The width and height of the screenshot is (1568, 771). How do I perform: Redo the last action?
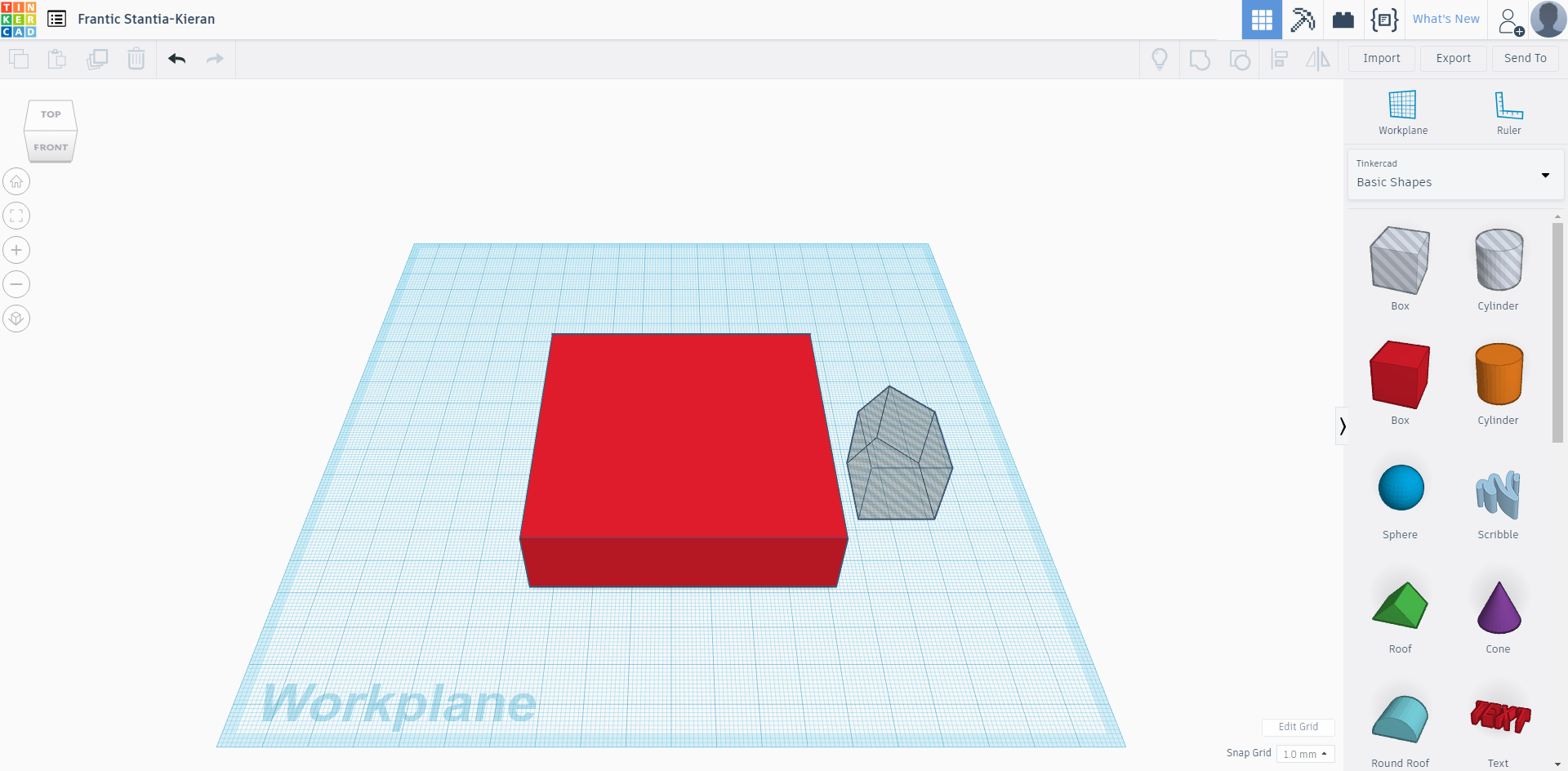pyautogui.click(x=215, y=59)
